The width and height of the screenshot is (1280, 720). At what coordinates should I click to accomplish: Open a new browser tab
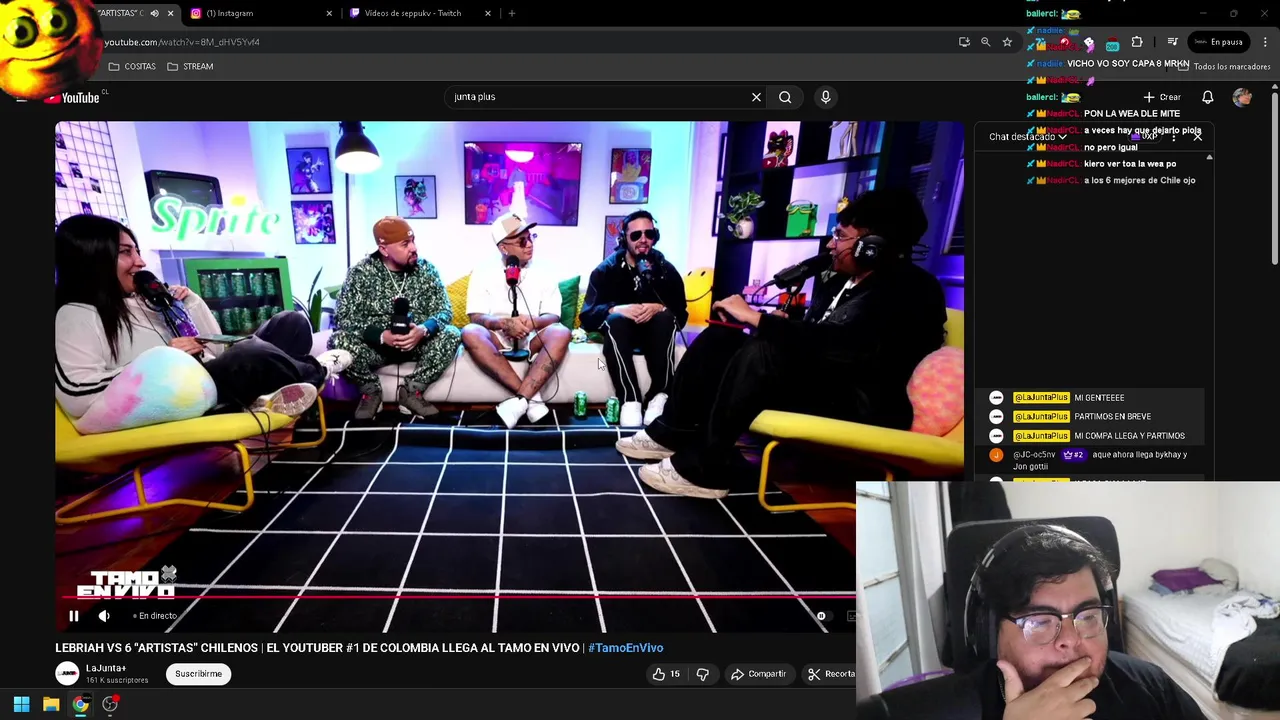pyautogui.click(x=511, y=13)
